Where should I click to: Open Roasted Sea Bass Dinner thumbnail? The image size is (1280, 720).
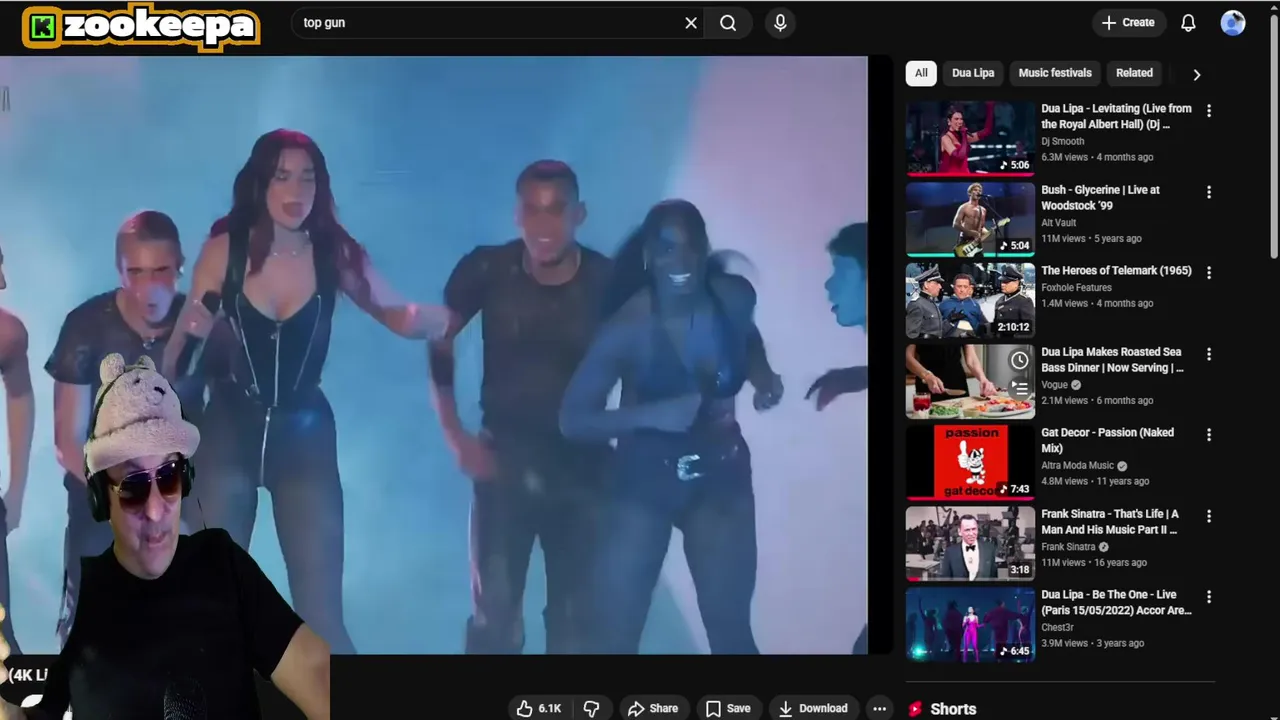pos(970,380)
